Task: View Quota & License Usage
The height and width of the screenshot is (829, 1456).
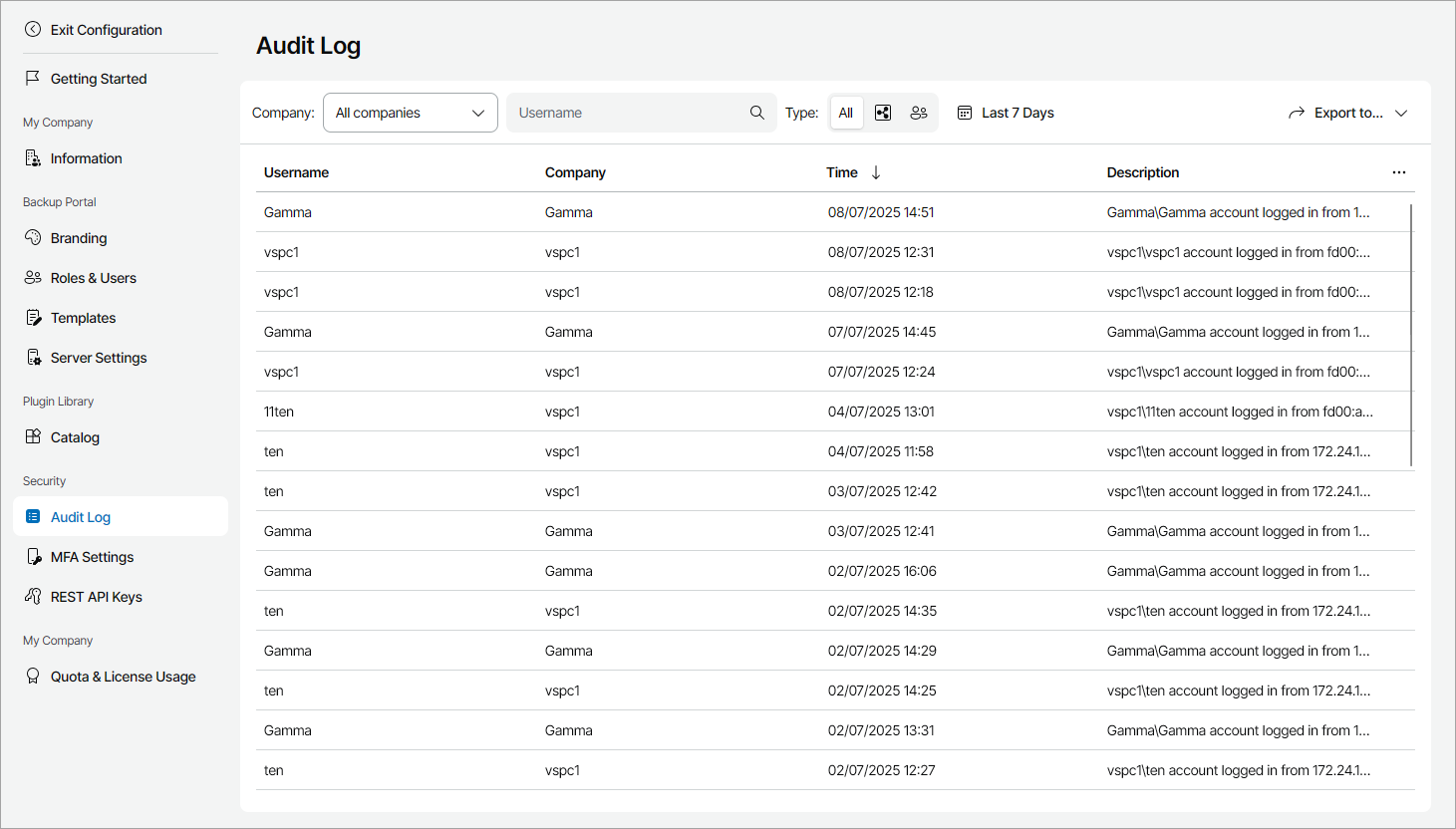Action: click(x=123, y=676)
